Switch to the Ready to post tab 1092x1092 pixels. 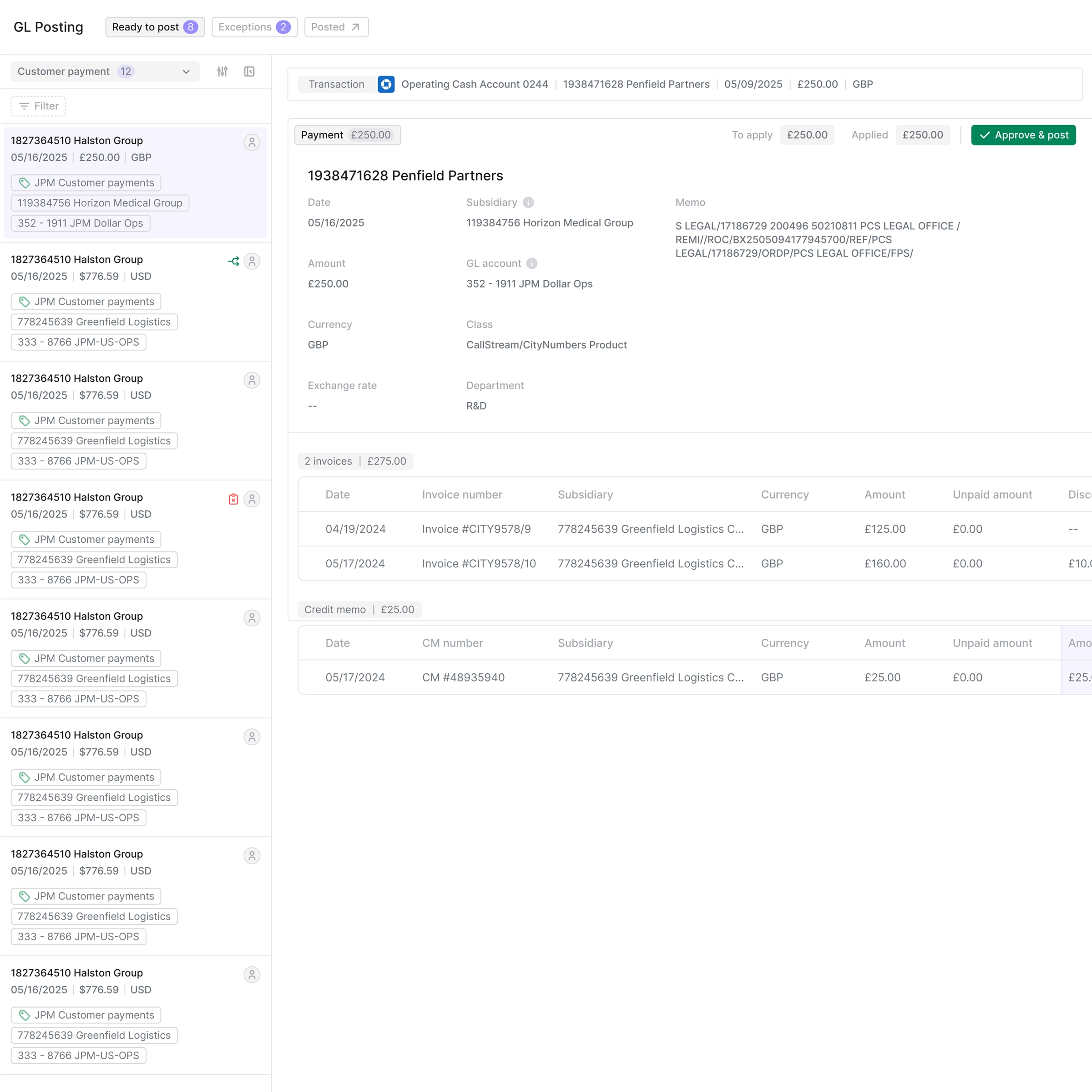pyautogui.click(x=155, y=27)
